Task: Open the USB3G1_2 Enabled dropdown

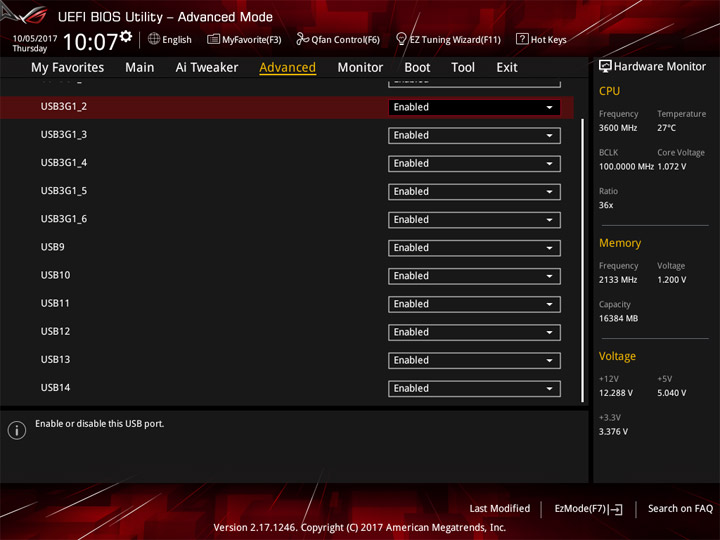Action: tap(474, 107)
